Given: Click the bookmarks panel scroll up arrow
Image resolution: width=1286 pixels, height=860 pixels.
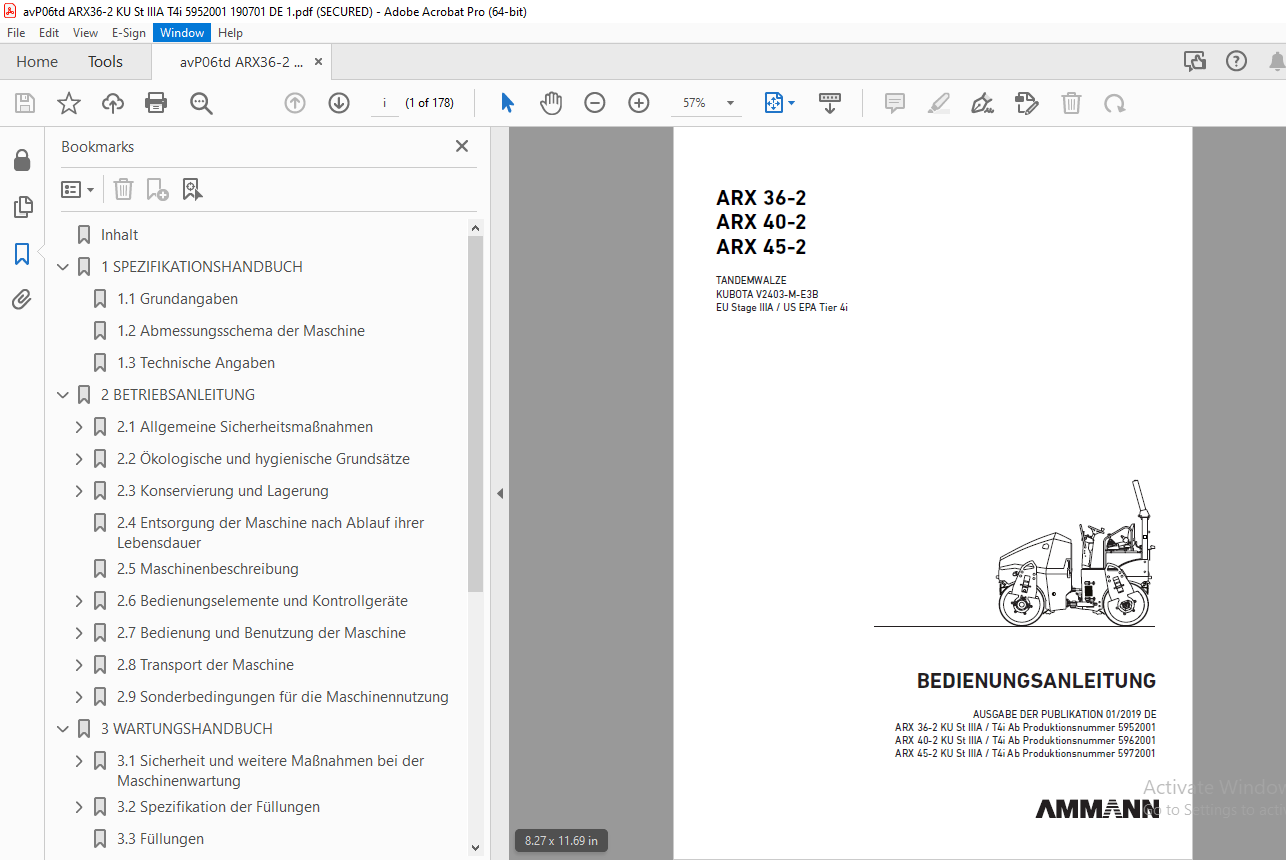Looking at the screenshot, I should (x=476, y=228).
